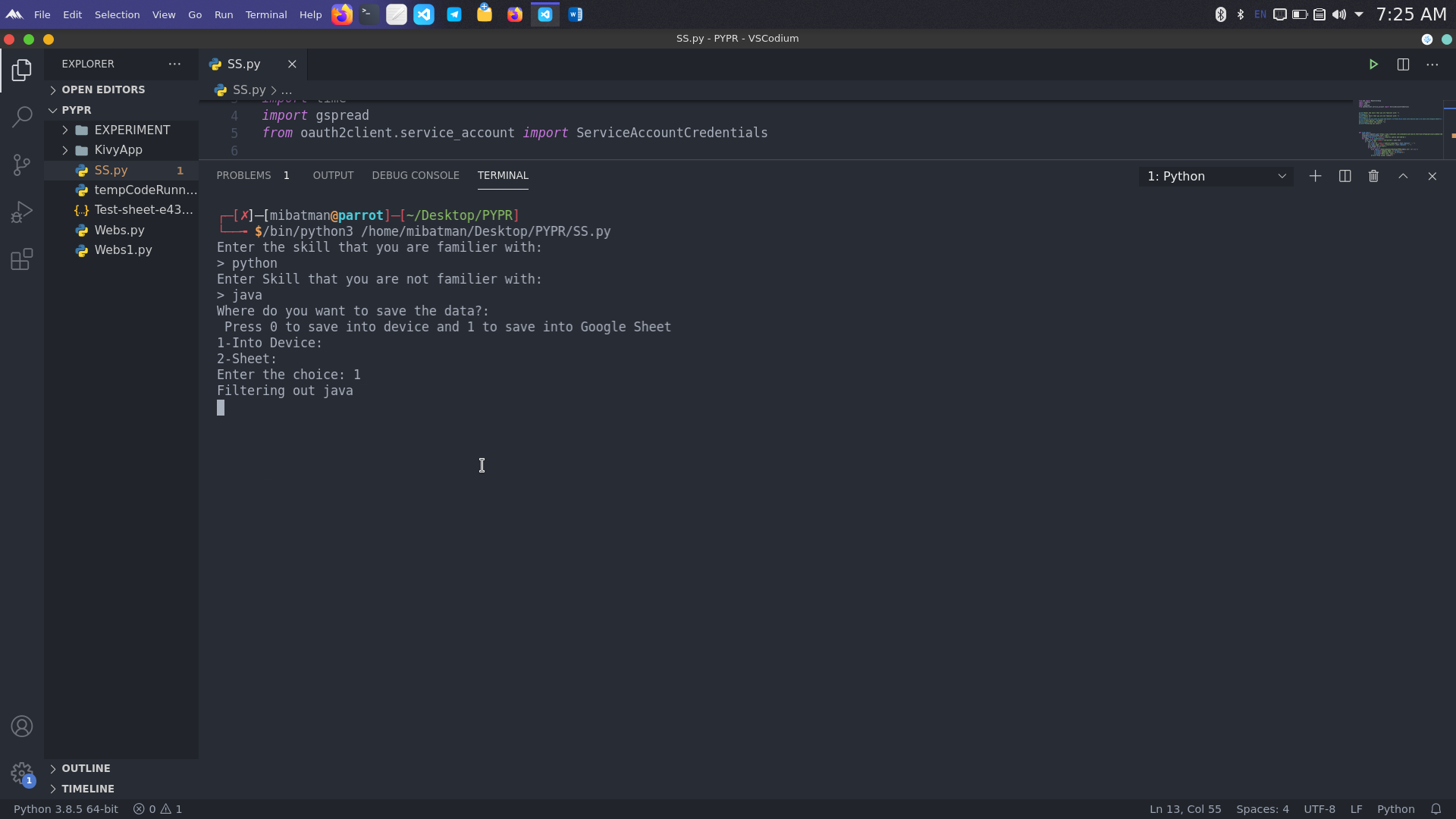Toggle the Explorer view in the activity bar

[22, 70]
